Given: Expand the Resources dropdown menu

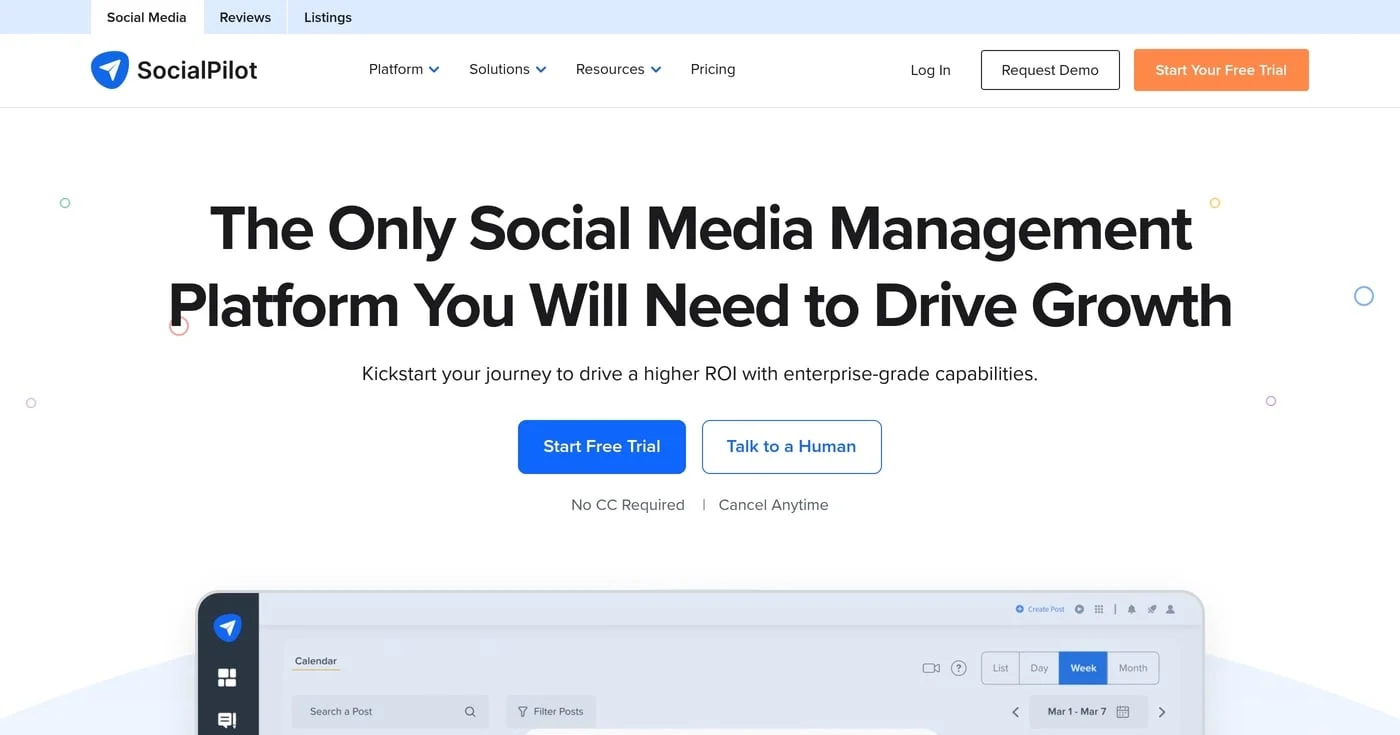Looking at the screenshot, I should pos(618,69).
